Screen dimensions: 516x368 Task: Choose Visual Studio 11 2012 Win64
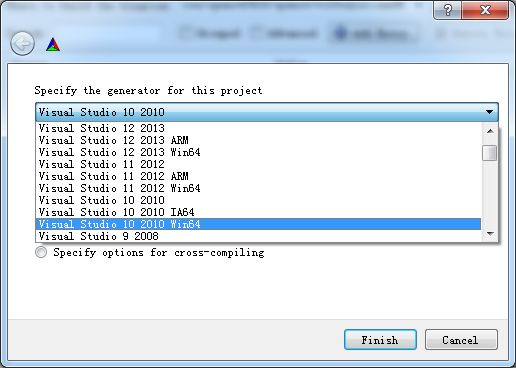pos(258,188)
